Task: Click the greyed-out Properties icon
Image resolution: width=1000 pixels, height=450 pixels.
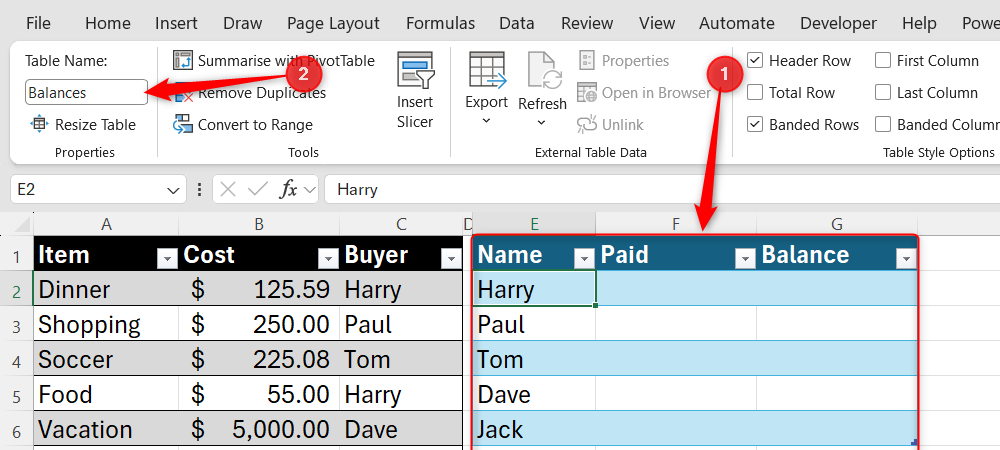Action: point(587,61)
